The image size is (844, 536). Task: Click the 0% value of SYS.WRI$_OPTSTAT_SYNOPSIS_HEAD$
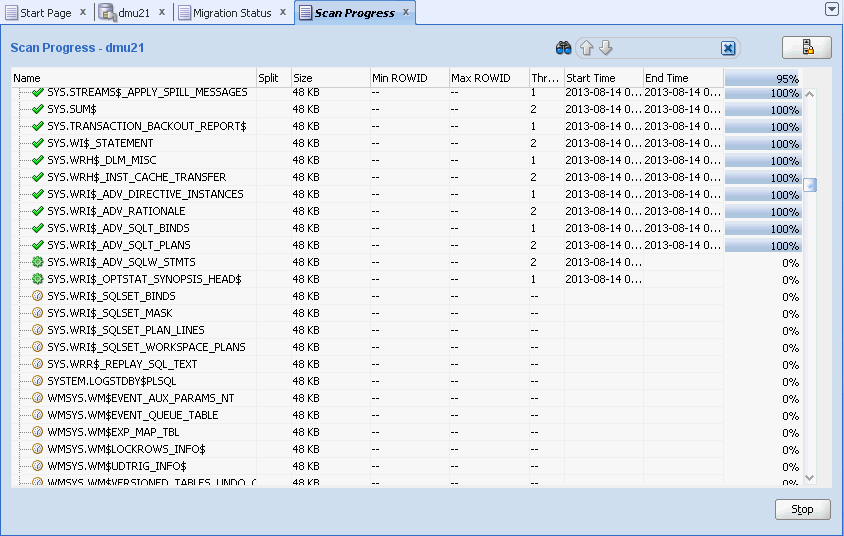click(790, 280)
